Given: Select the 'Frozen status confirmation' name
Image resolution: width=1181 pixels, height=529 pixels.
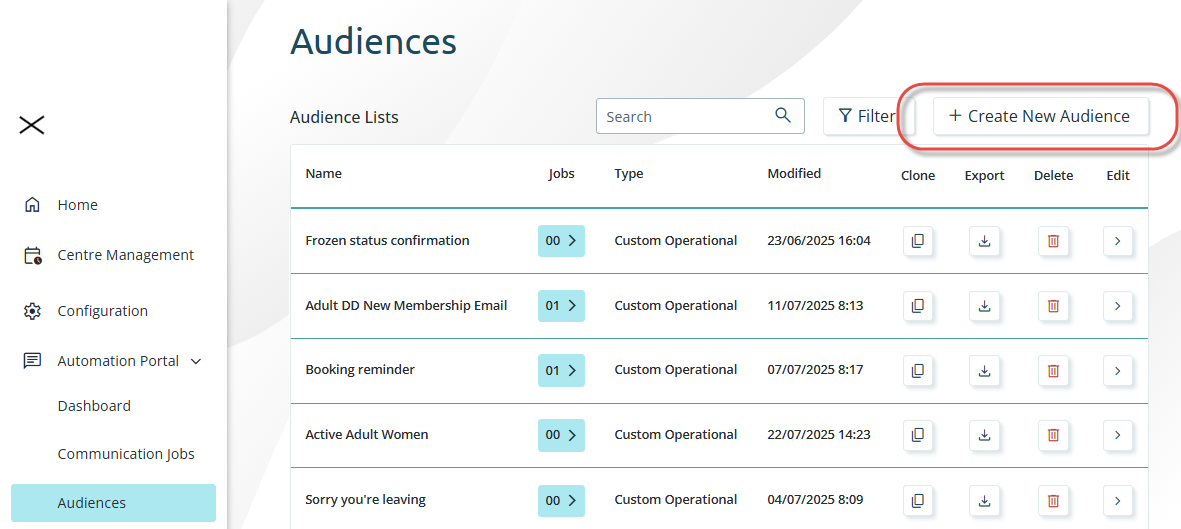Looking at the screenshot, I should click(x=387, y=240).
